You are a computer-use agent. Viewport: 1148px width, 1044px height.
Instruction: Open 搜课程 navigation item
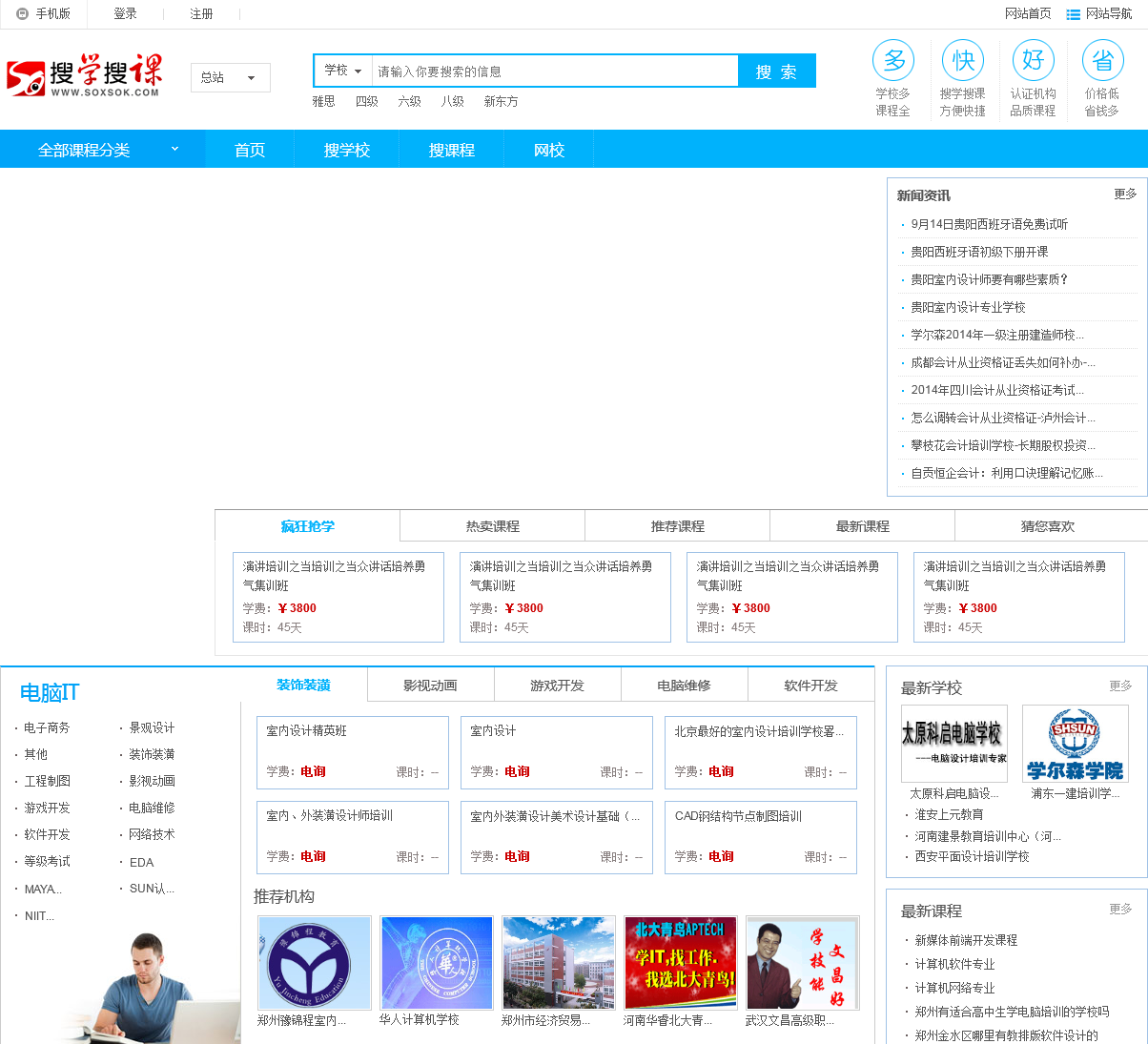coord(452,150)
